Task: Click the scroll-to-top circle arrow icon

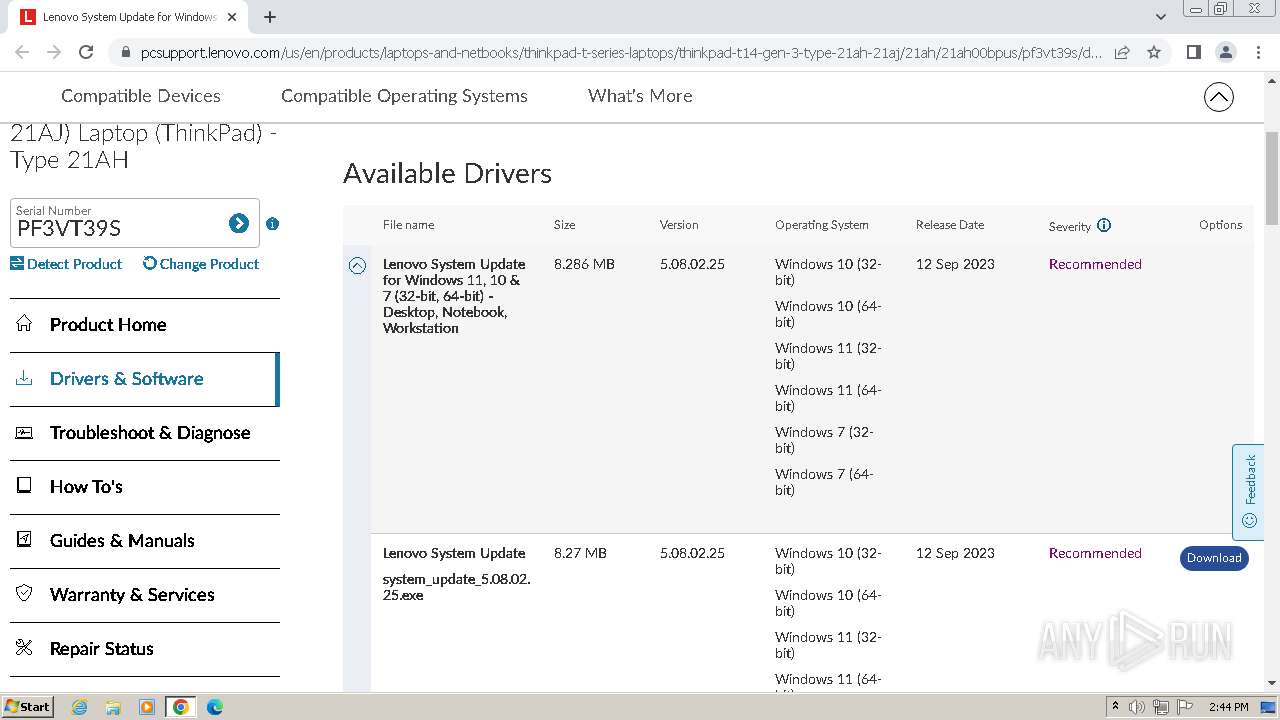Action: [x=1218, y=97]
